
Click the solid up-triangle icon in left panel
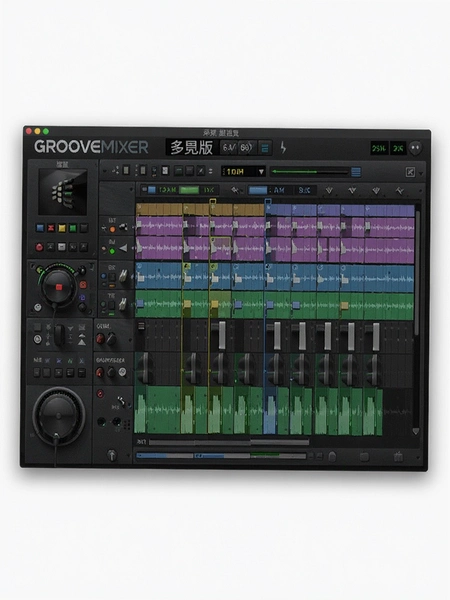(82, 342)
